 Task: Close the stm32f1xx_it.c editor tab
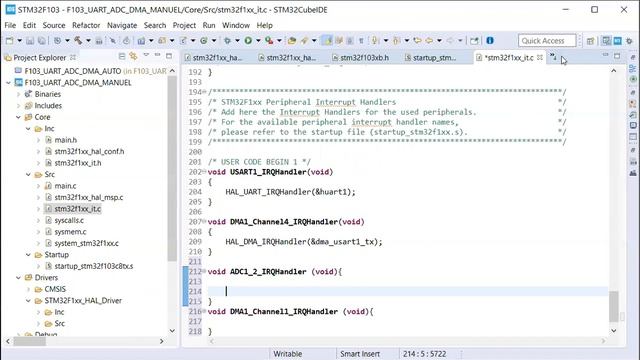click(x=540, y=57)
